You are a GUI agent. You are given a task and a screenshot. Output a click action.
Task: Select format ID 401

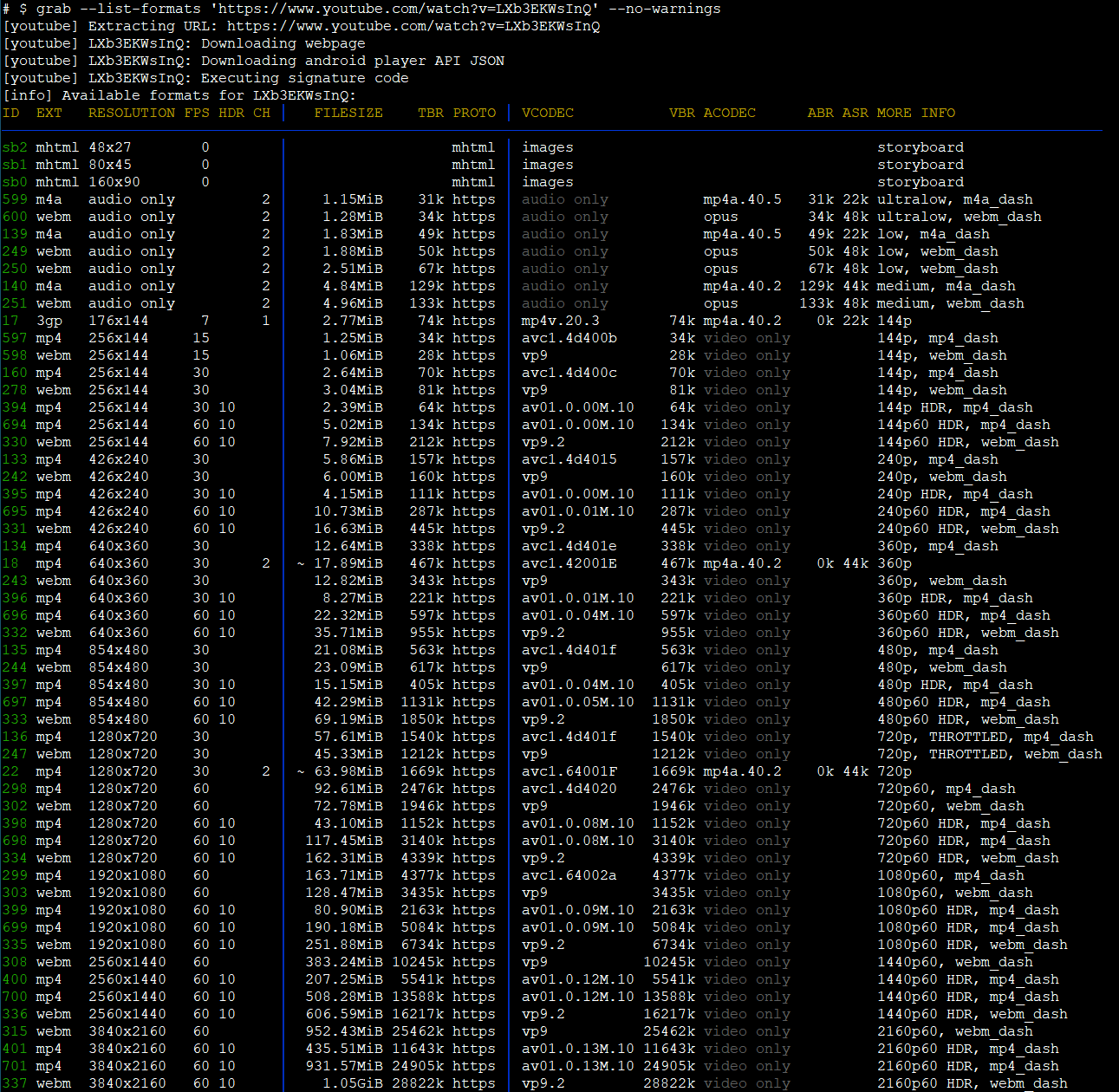point(15,1049)
